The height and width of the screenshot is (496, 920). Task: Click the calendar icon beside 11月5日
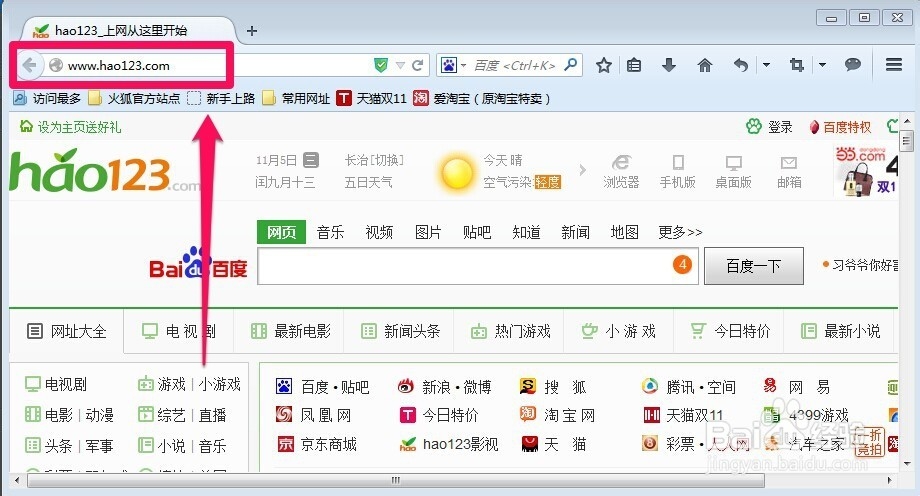(x=311, y=160)
